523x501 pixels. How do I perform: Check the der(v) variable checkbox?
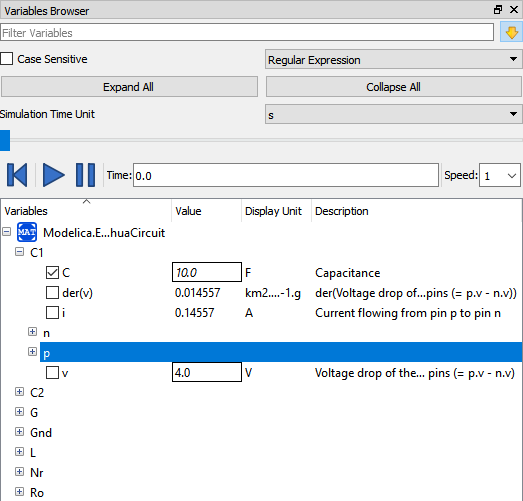(x=52, y=293)
